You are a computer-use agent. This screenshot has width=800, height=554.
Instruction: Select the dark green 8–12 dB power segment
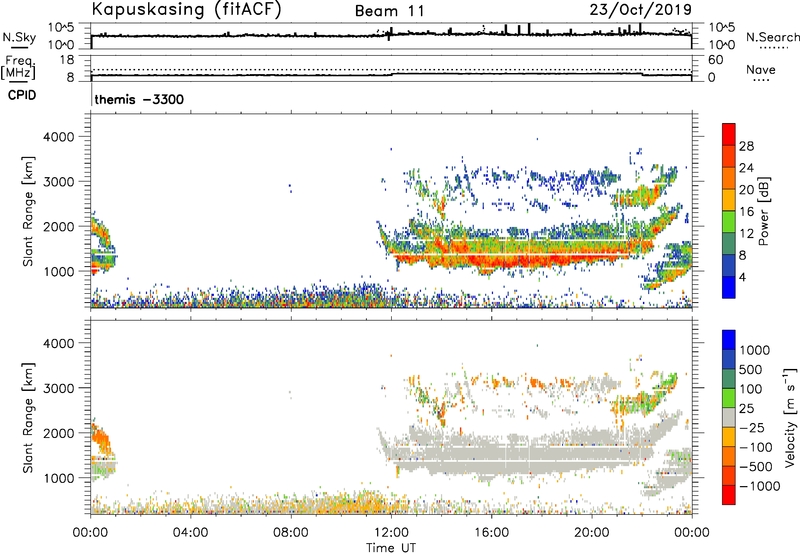pos(729,243)
